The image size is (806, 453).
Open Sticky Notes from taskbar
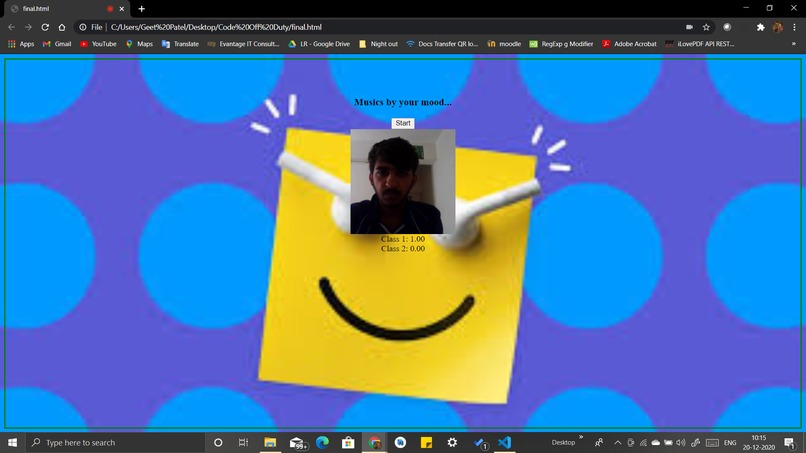pos(426,443)
